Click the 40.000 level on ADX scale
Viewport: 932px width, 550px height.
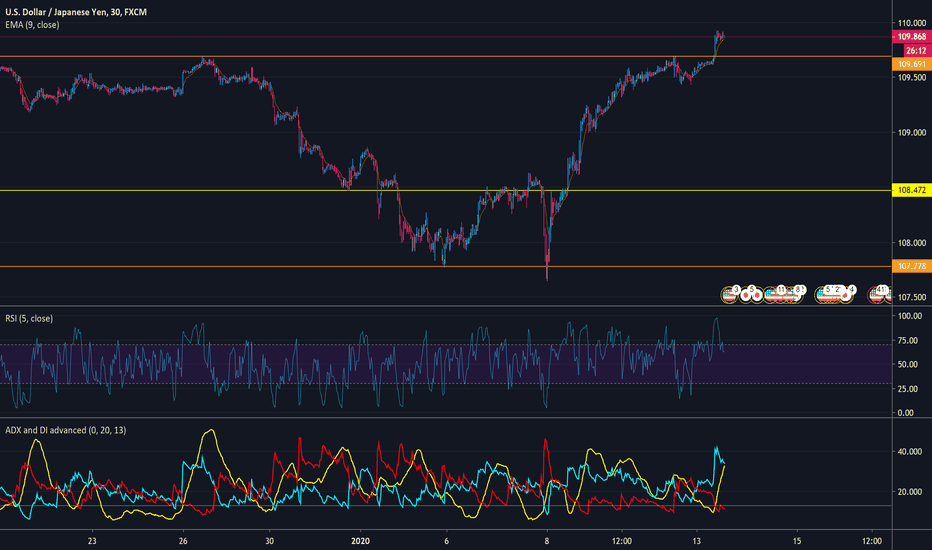[910, 452]
